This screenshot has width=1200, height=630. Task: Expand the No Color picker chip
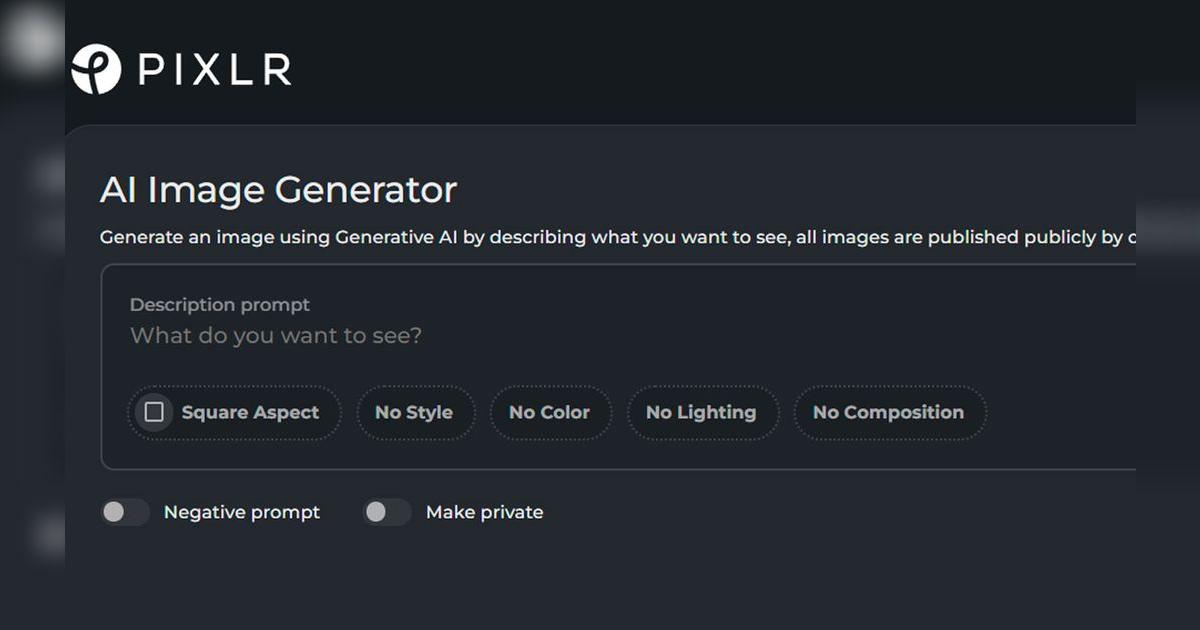coord(549,412)
